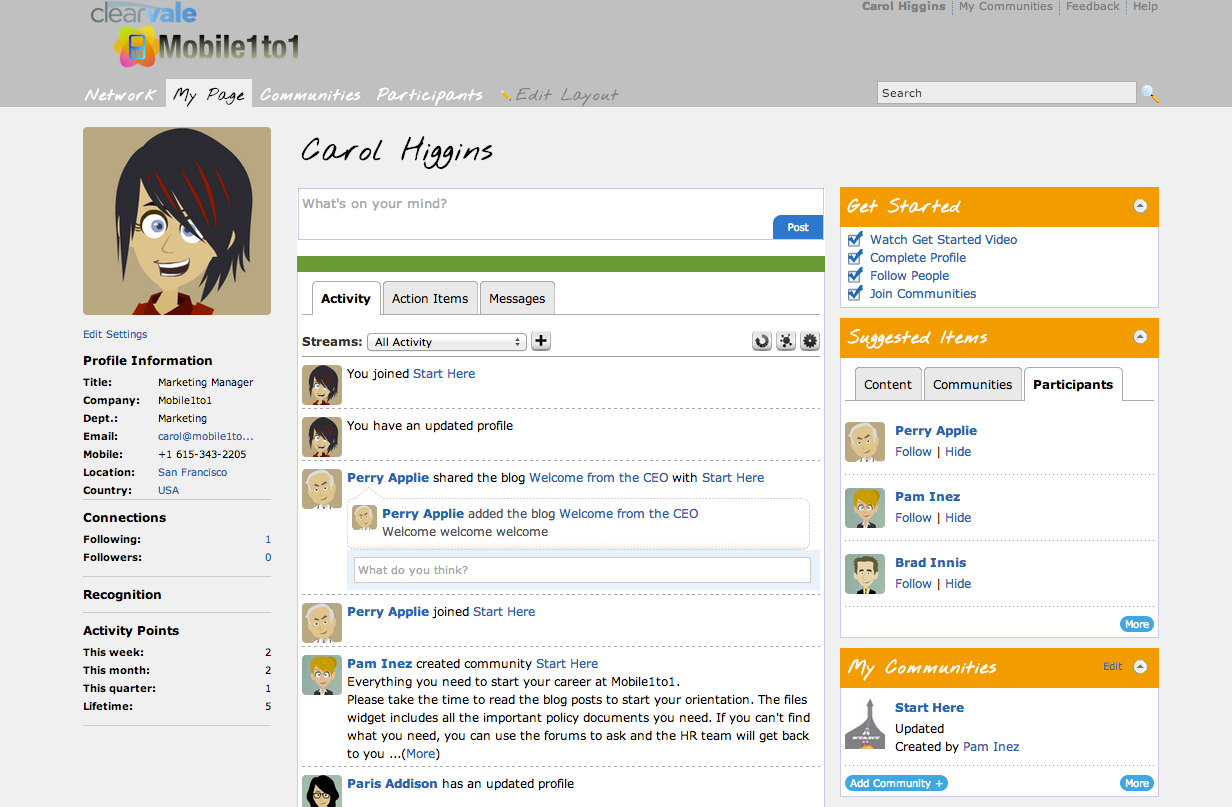Open Communities tab in Suggested Items
Image resolution: width=1232 pixels, height=807 pixels.
(973, 384)
